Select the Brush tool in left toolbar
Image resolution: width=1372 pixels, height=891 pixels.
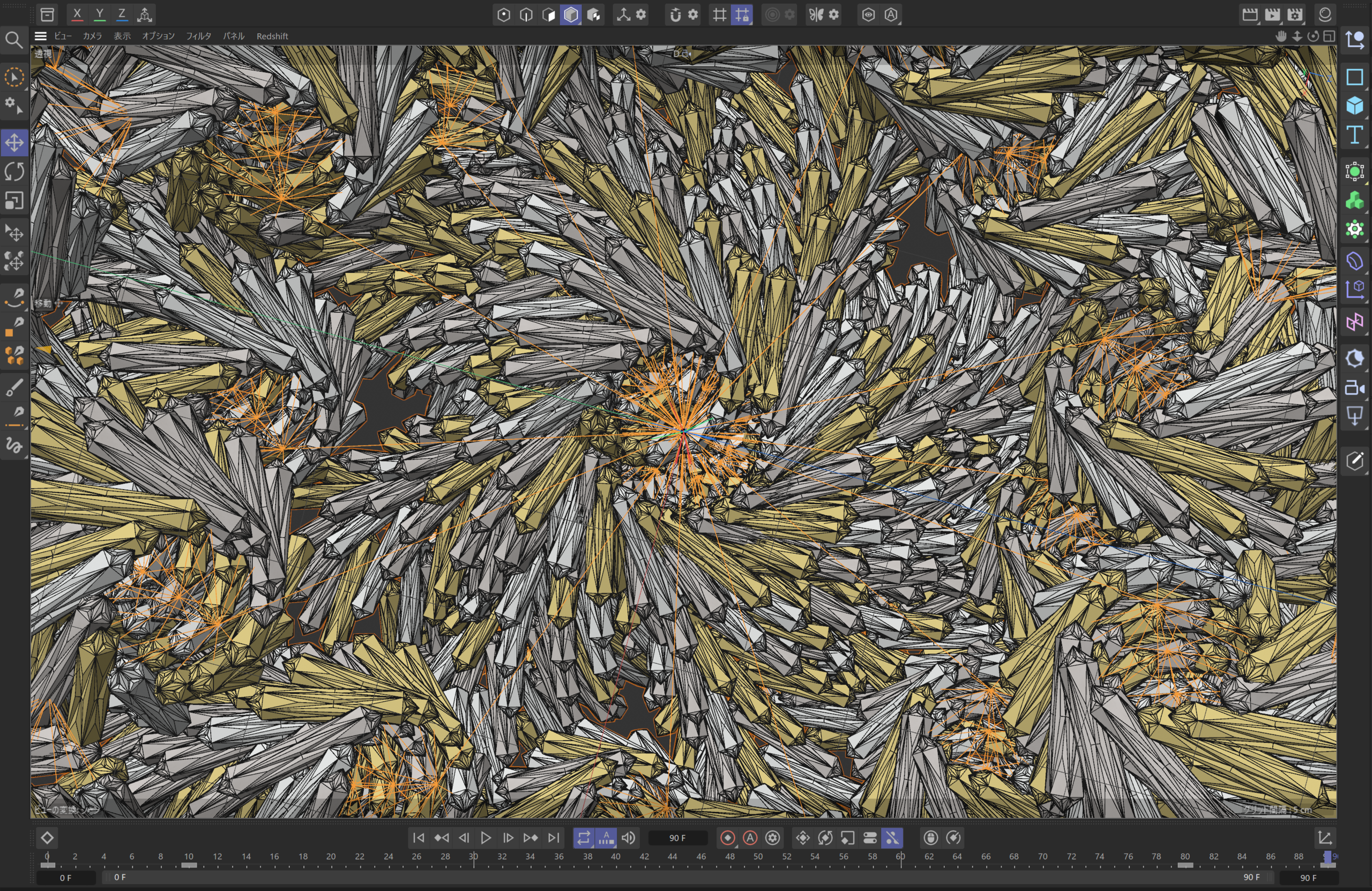14,388
